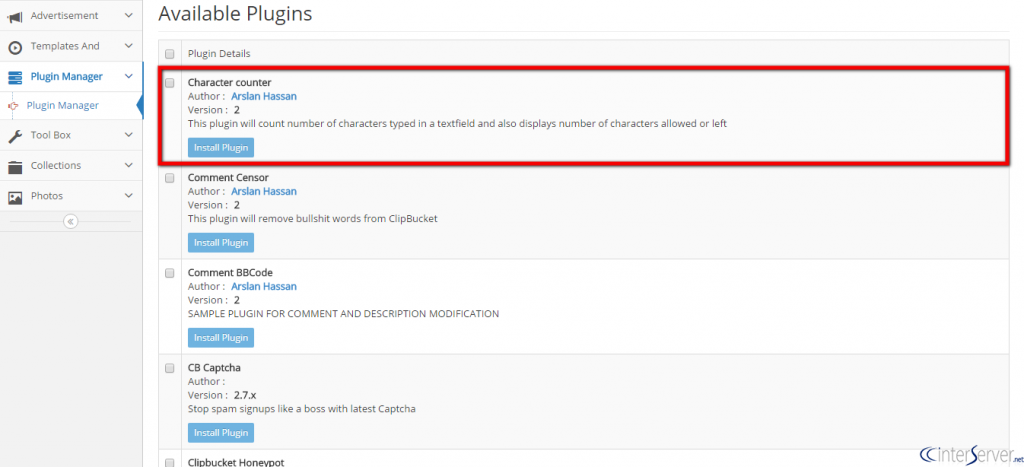Viewport: 1024px width, 467px height.
Task: Click the CB Captcha plugin title
Action: pyautogui.click(x=214, y=368)
